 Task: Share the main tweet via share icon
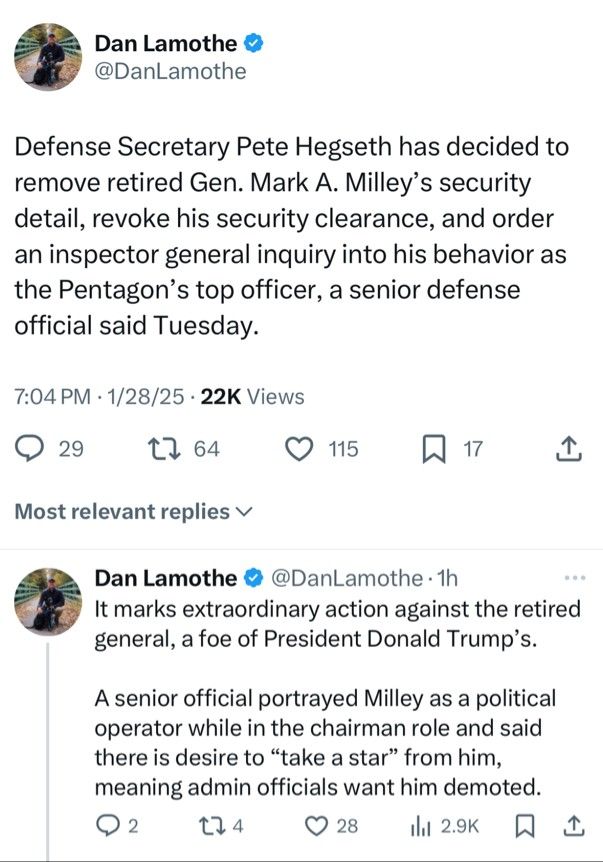point(568,449)
